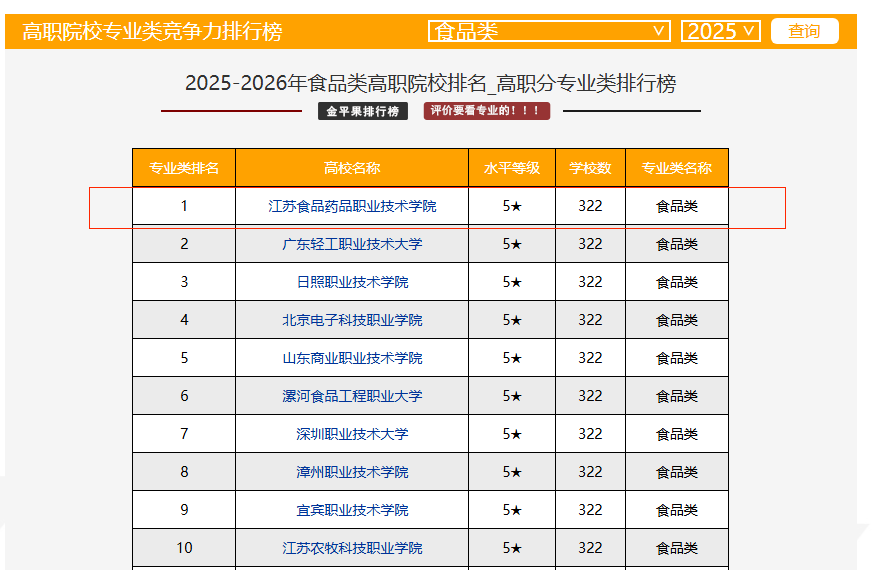Image resolution: width=876 pixels, height=570 pixels.
Task: Click the 专业类排名 column header
Action: tap(184, 168)
